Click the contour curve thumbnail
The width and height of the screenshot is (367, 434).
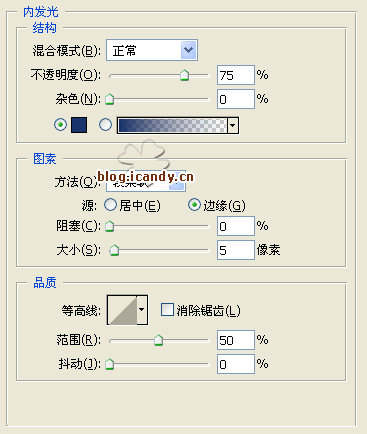[122, 310]
